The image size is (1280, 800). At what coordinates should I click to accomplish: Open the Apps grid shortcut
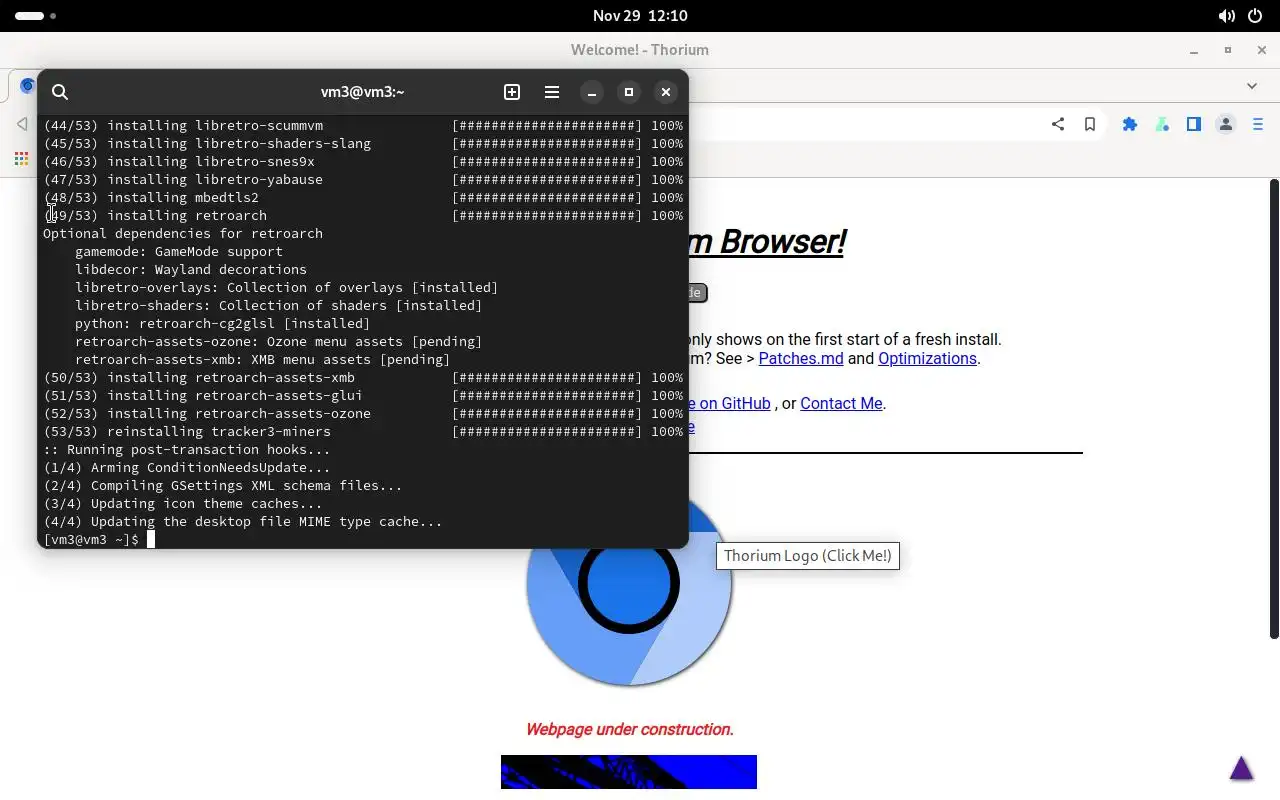coord(21,159)
